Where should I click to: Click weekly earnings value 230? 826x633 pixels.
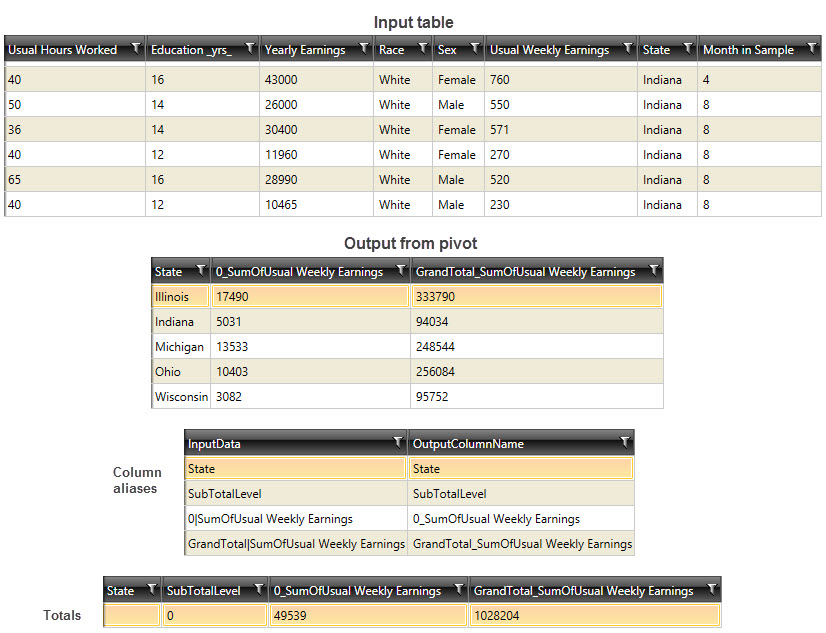560,205
